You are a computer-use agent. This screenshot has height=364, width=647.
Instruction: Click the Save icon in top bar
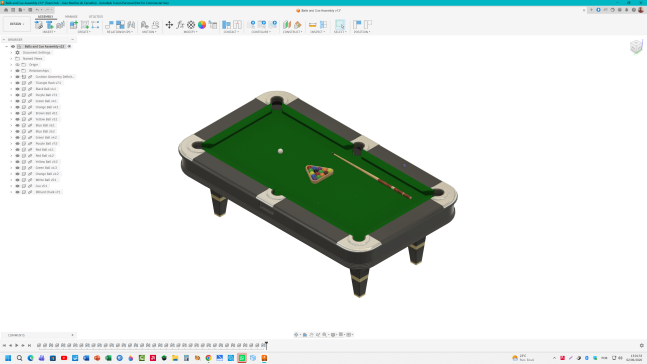[x=30, y=10]
